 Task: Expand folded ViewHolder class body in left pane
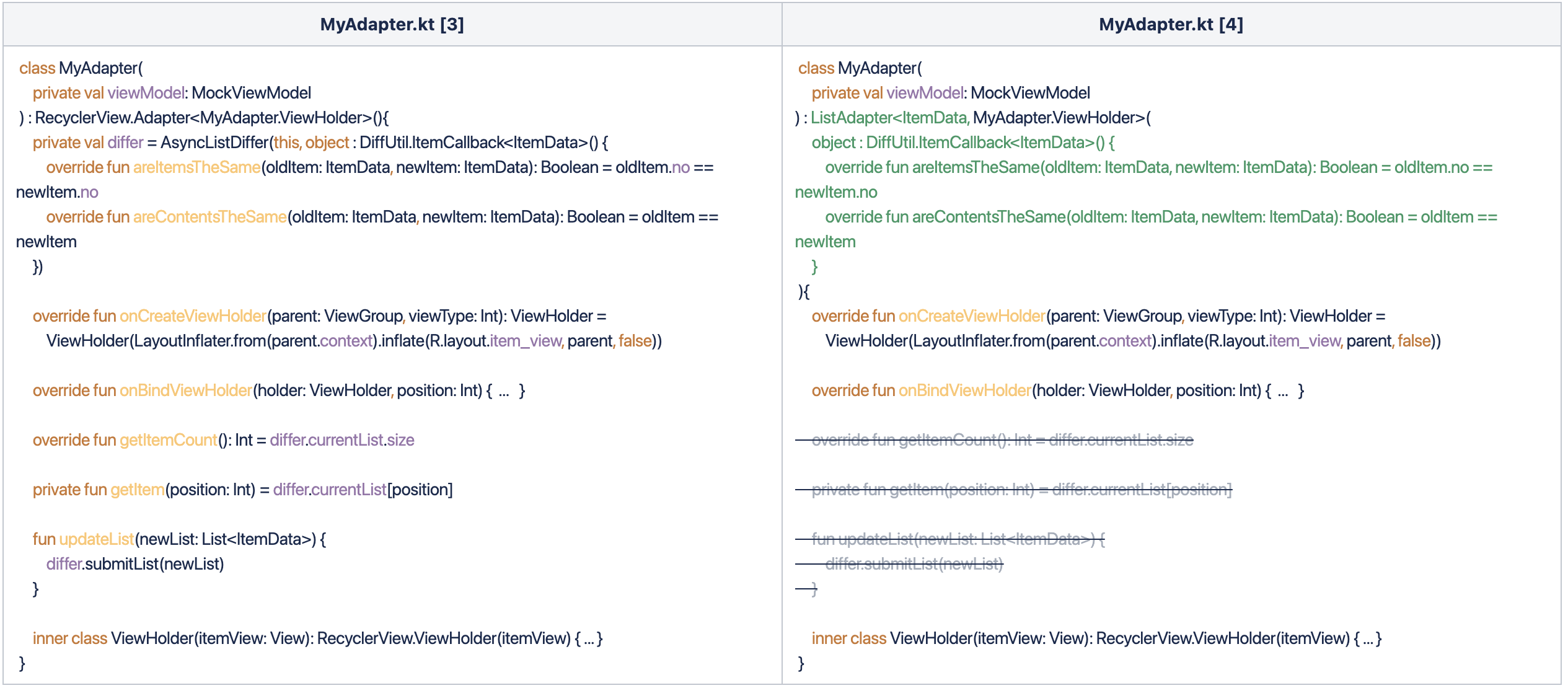pyautogui.click(x=589, y=639)
